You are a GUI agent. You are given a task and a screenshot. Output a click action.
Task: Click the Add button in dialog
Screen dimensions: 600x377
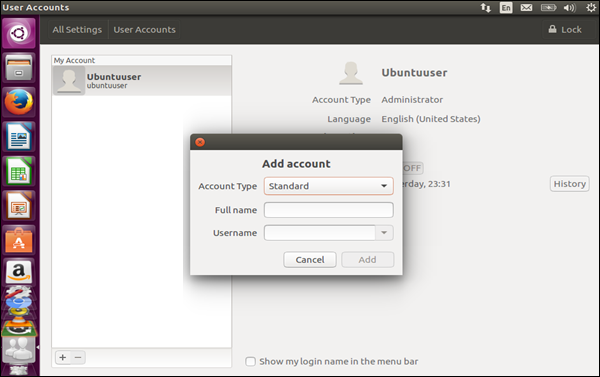[367, 259]
